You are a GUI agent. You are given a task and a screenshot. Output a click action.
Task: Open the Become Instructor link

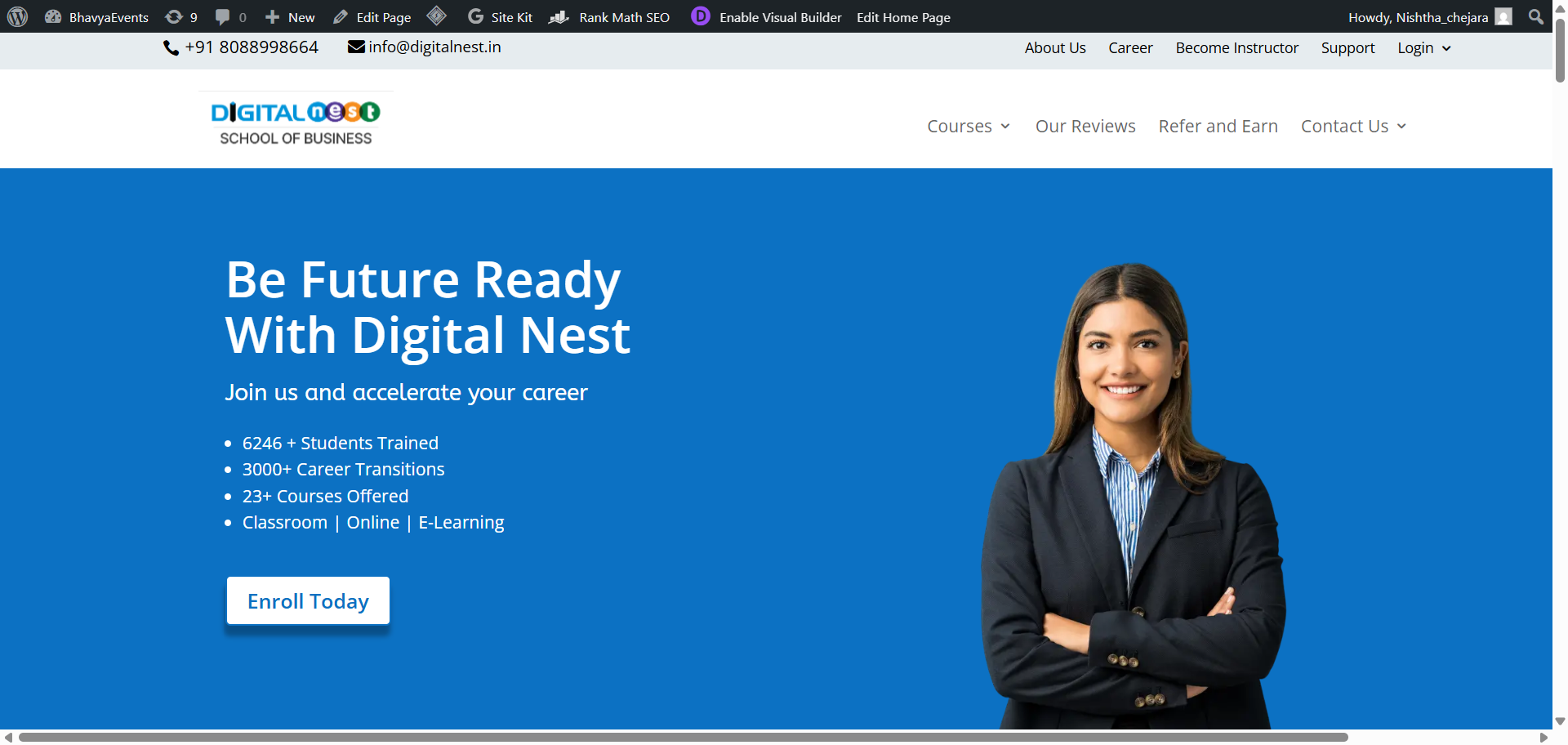point(1236,48)
